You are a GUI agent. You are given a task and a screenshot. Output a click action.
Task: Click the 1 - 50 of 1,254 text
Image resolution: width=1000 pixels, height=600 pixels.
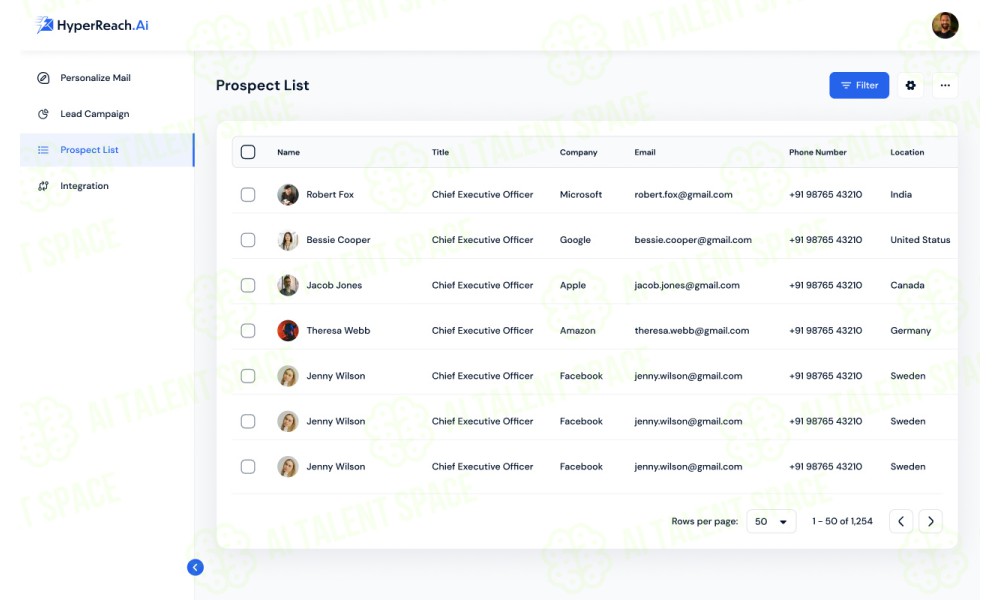pos(842,521)
